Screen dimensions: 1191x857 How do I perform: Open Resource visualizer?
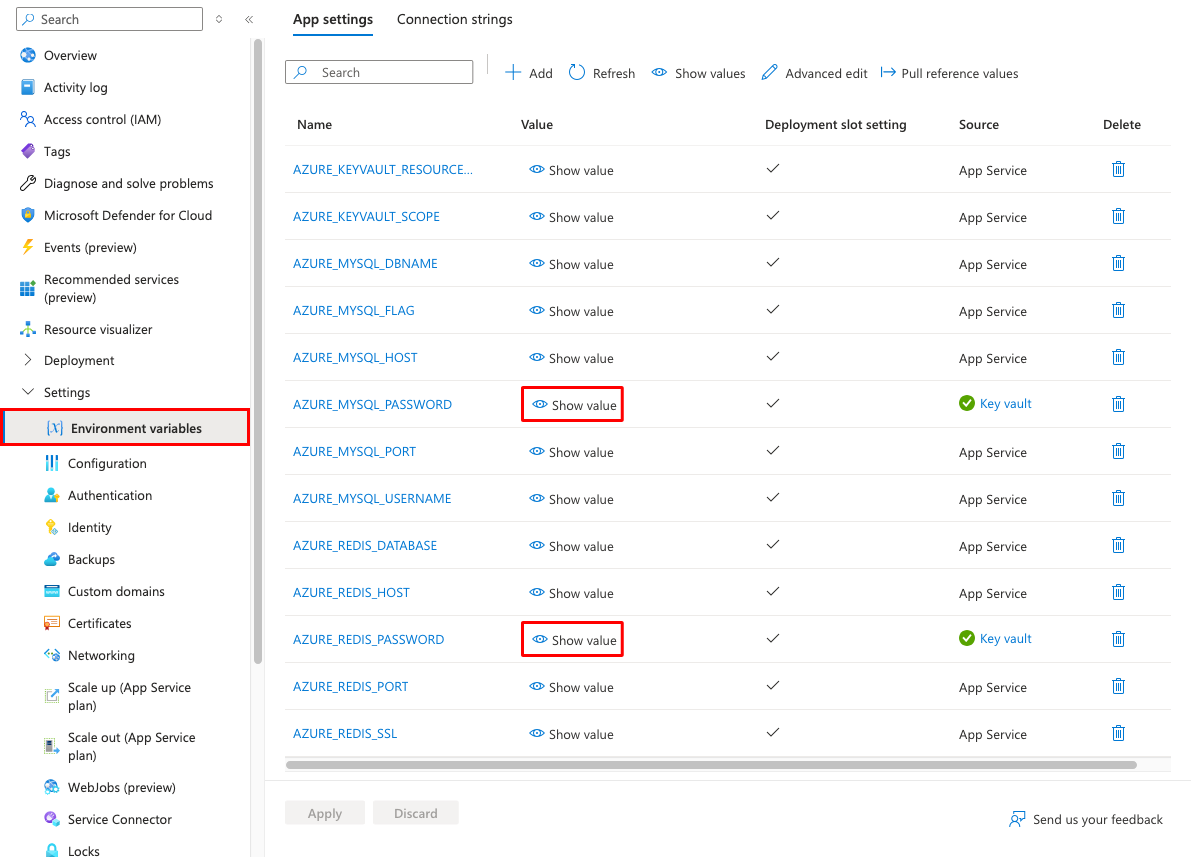coord(98,329)
